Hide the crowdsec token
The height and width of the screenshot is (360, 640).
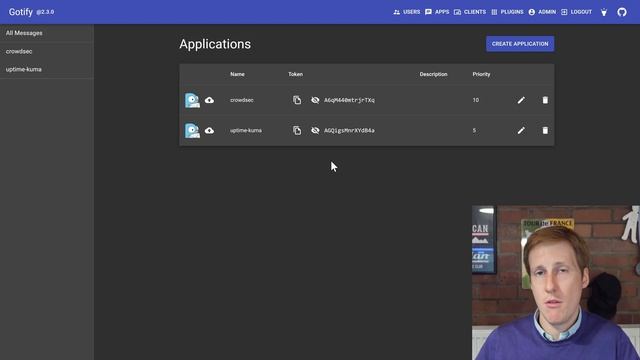coord(315,100)
